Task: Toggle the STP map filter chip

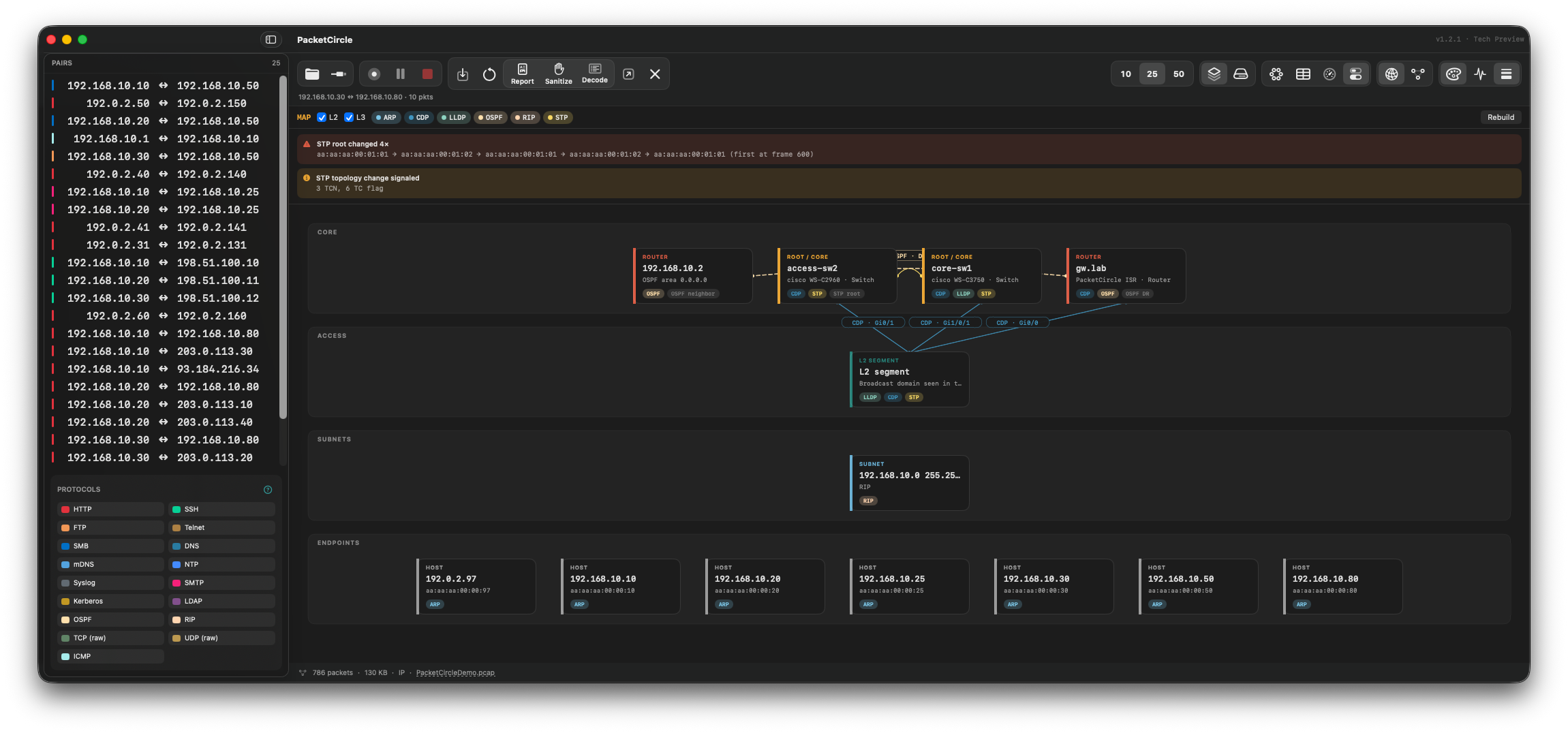Action: tap(558, 117)
